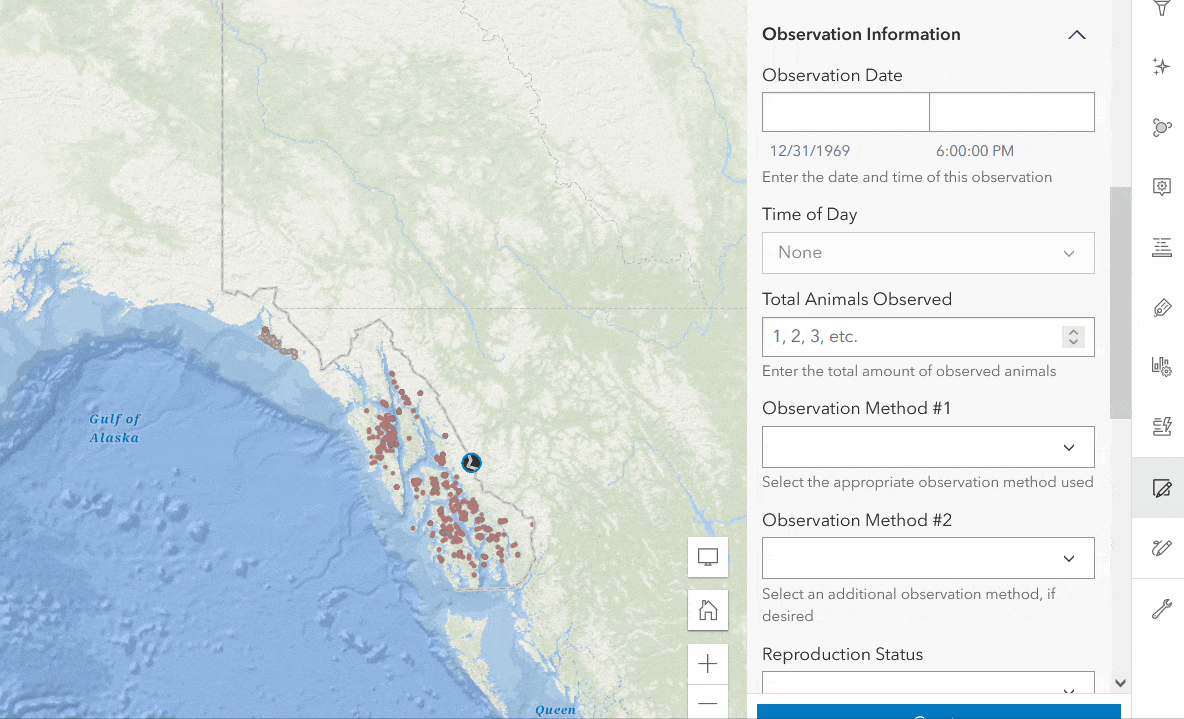Click the Observation Date time field

[x=1011, y=112]
